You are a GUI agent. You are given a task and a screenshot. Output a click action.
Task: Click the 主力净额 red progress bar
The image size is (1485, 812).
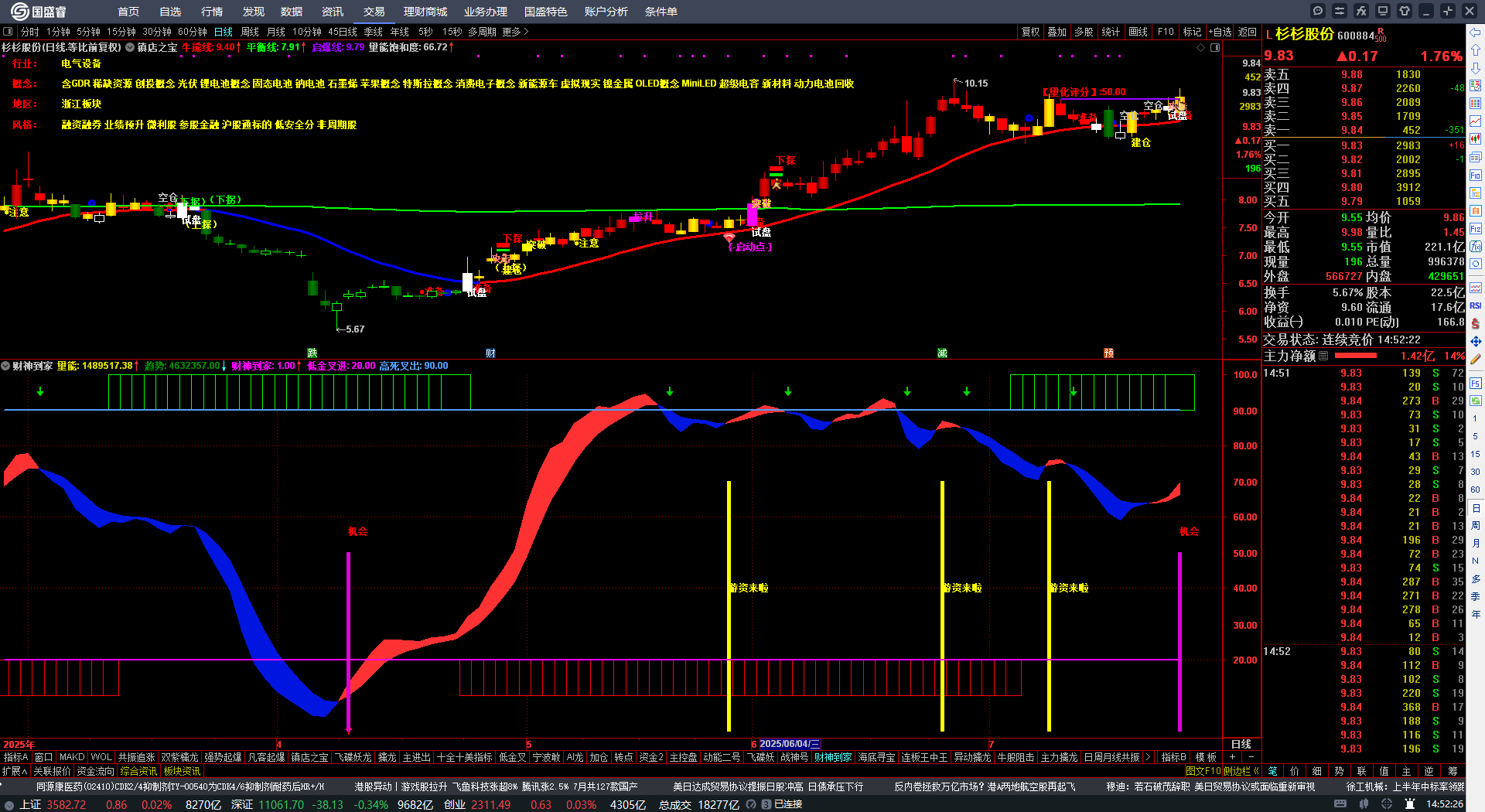(x=1356, y=356)
